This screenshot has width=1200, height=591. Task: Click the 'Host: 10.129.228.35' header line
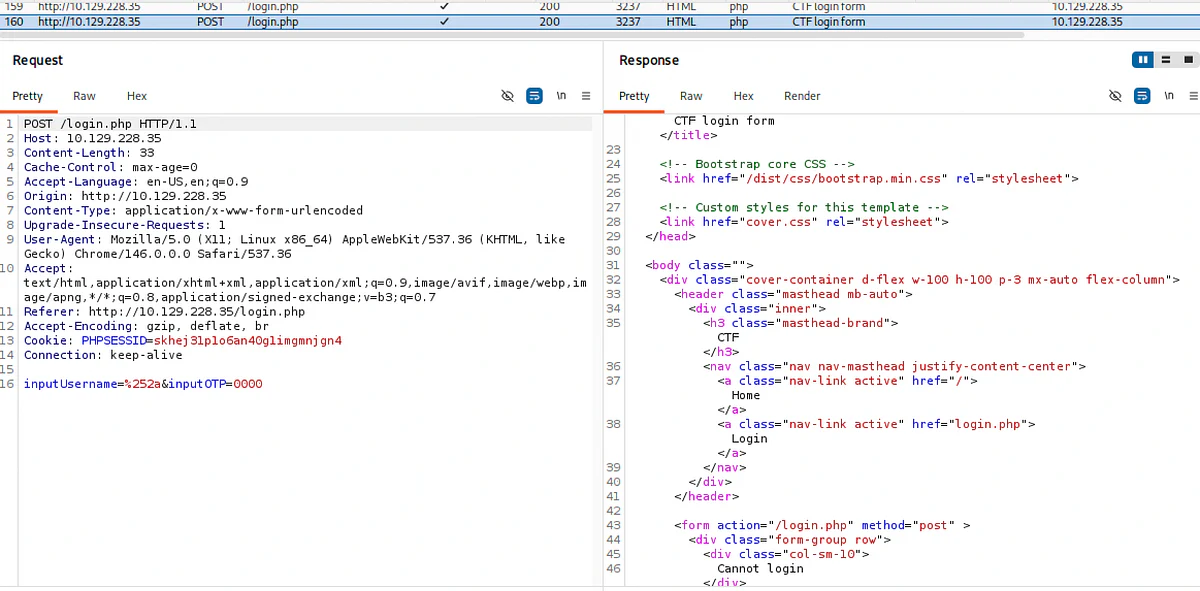(92, 138)
